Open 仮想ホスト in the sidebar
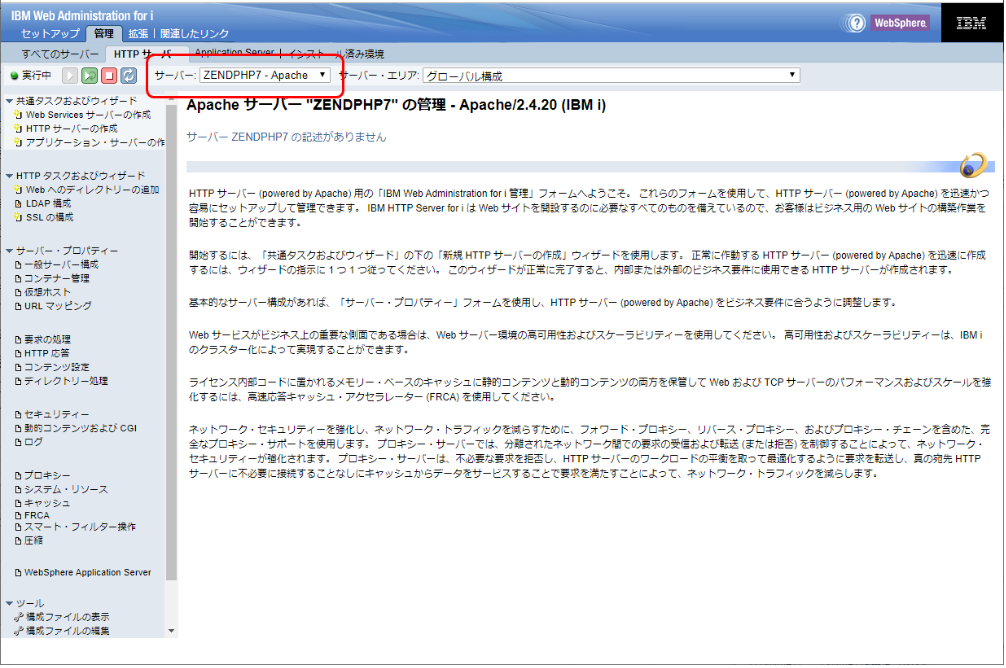Image resolution: width=1006 pixels, height=668 pixels. point(47,293)
